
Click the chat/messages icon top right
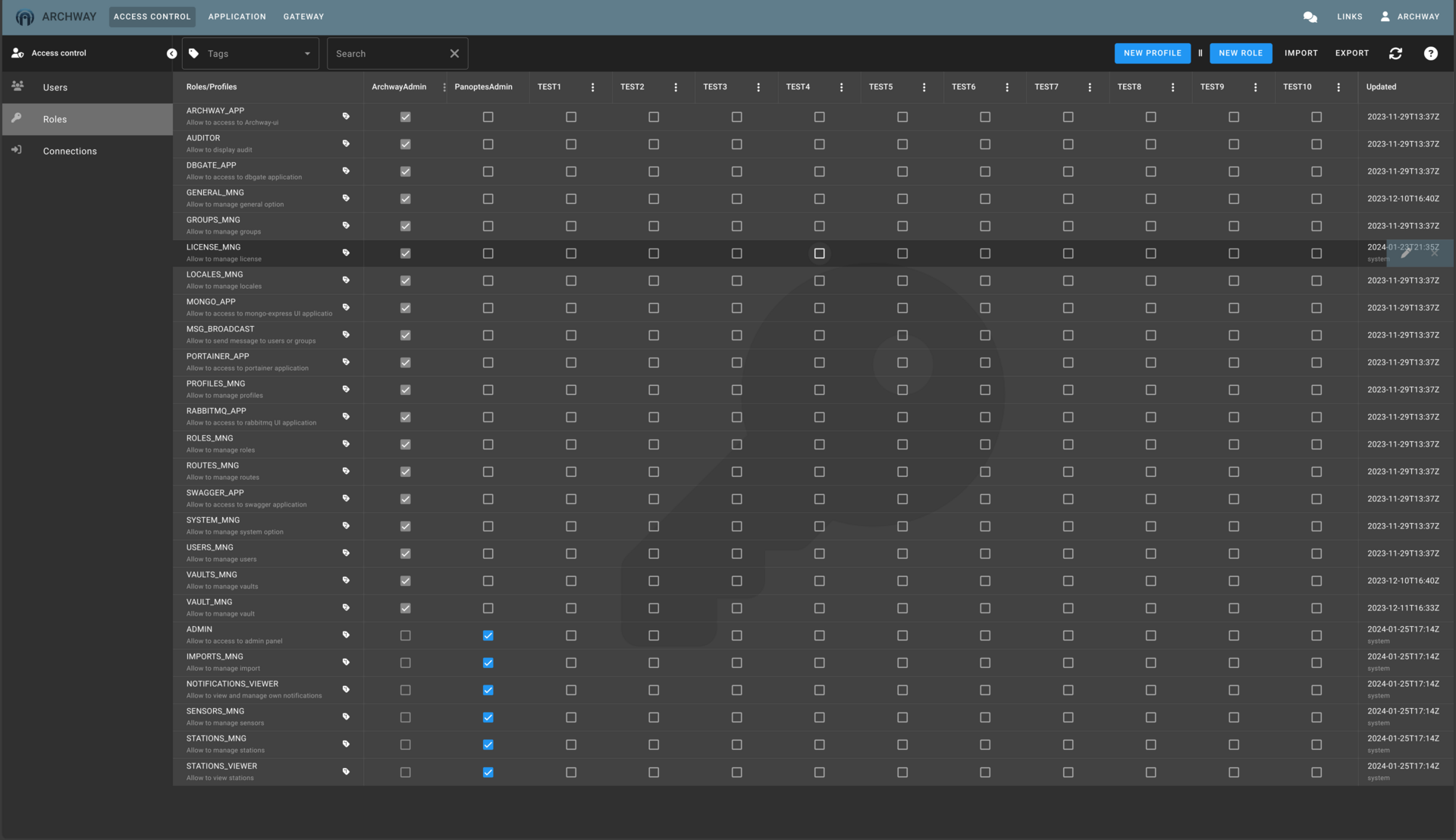pyautogui.click(x=1311, y=15)
